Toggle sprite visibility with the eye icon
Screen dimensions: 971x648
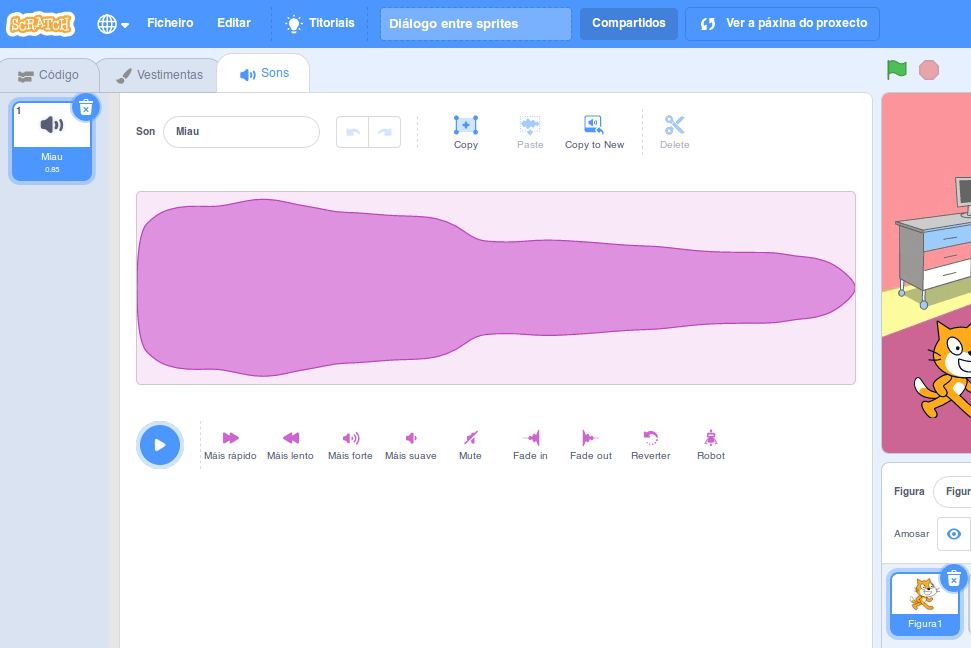click(953, 534)
